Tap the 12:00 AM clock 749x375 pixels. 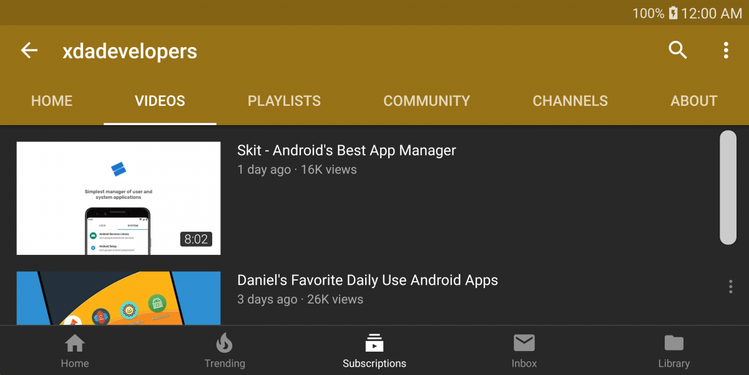(x=711, y=13)
